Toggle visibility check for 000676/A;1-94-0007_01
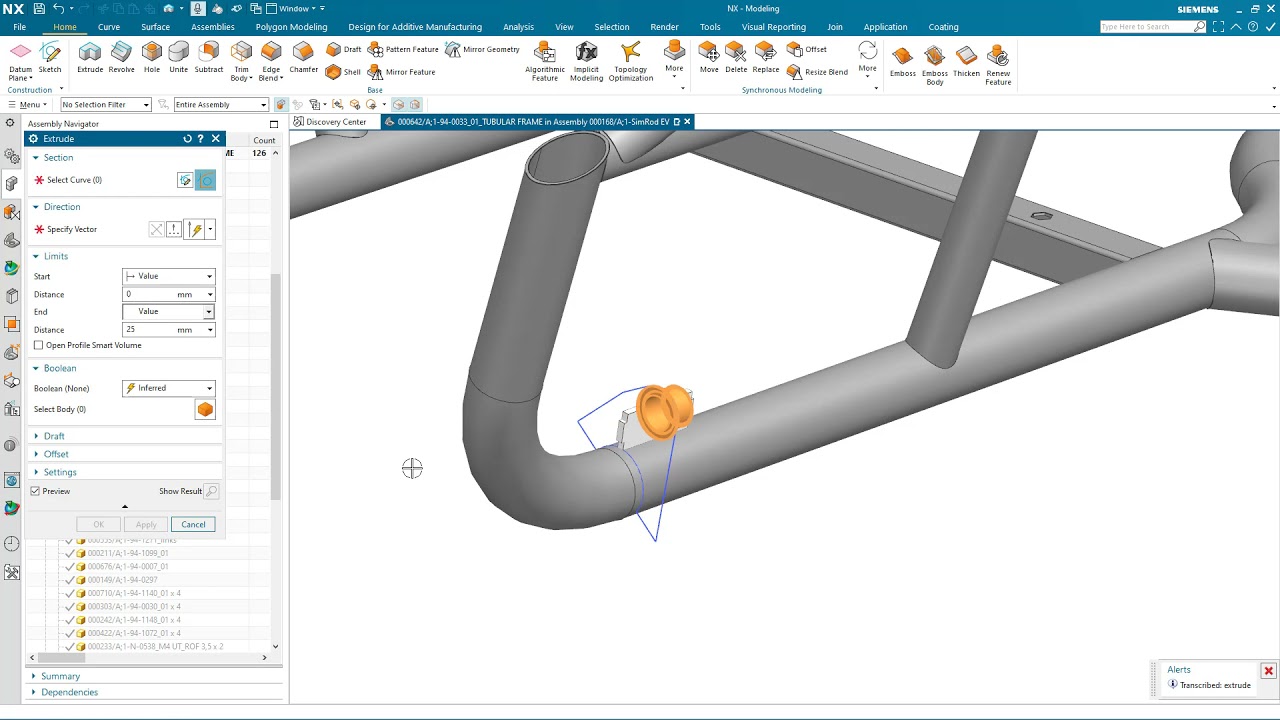1280x720 pixels. [x=69, y=566]
